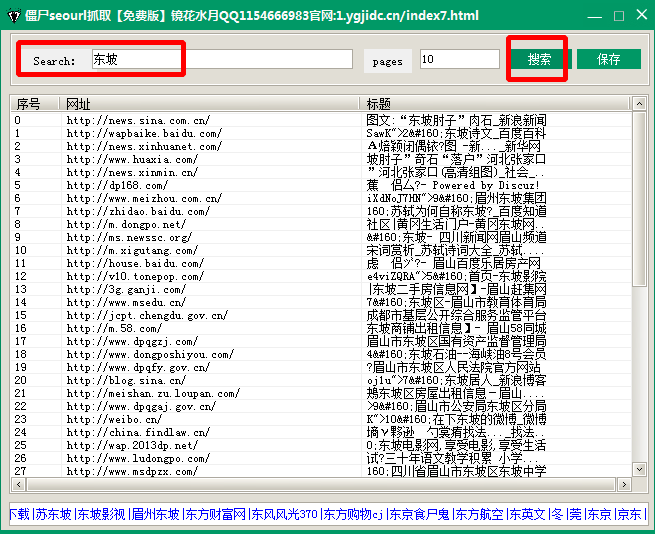This screenshot has width=655, height=534.
Task: Select row http://v10.tonepop.com/
Action: coord(321,276)
